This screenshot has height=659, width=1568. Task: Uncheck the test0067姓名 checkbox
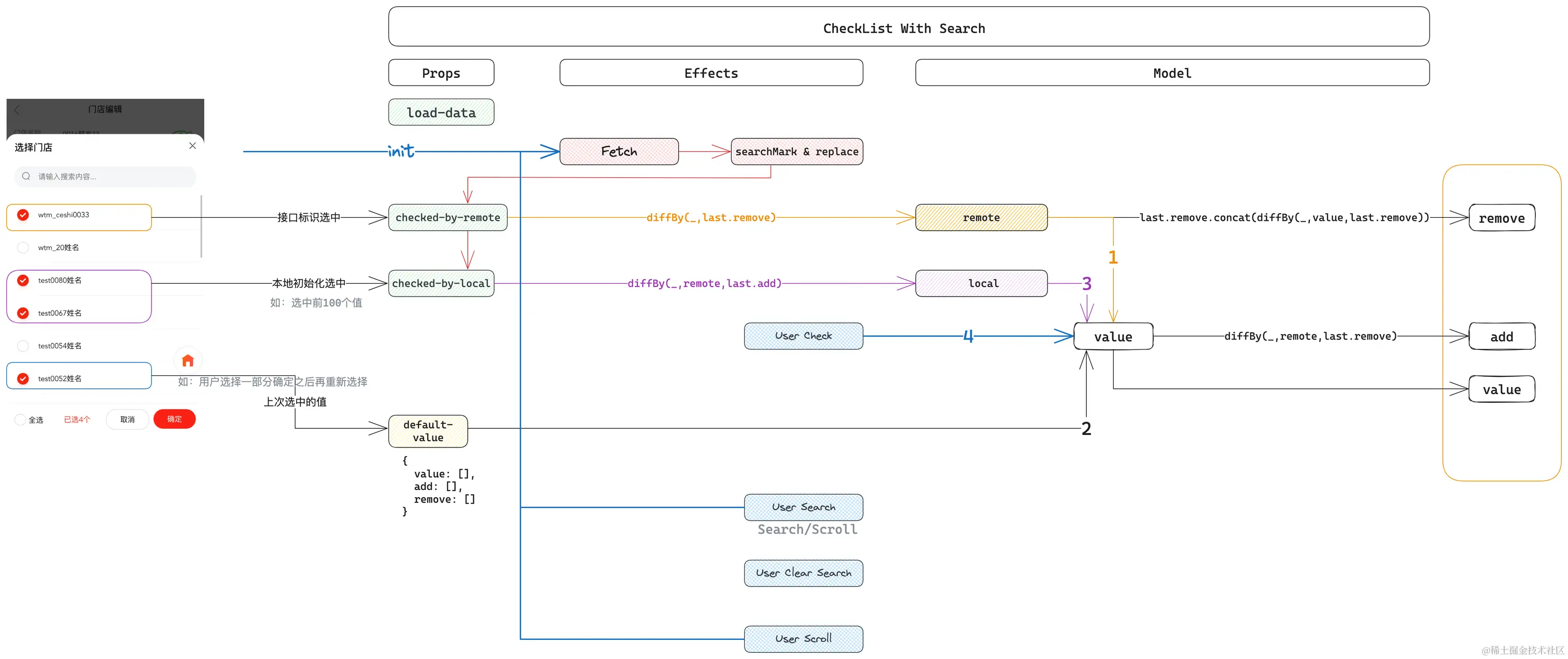(23, 313)
